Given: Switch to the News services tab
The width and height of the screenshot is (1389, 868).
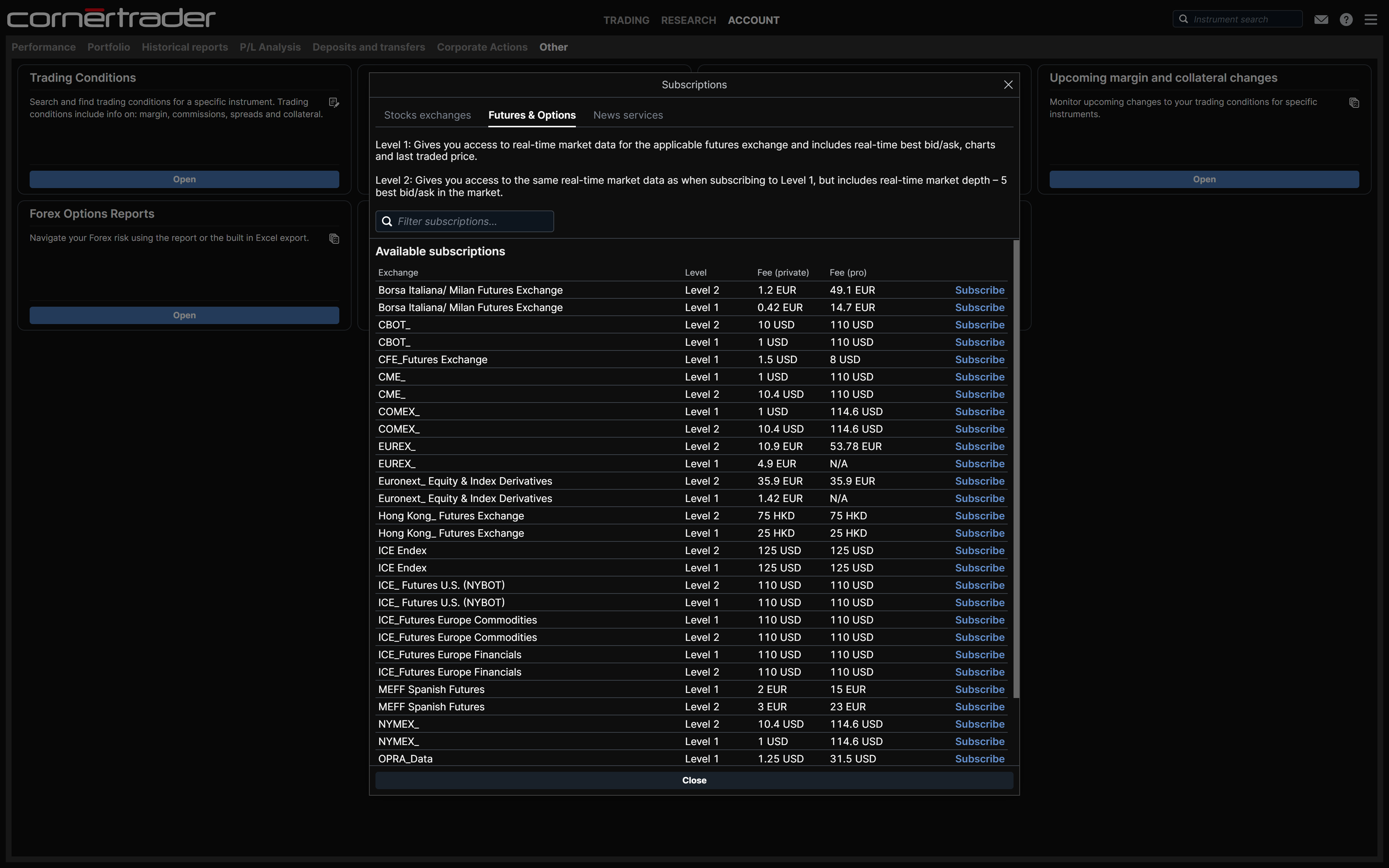Looking at the screenshot, I should pos(628,115).
